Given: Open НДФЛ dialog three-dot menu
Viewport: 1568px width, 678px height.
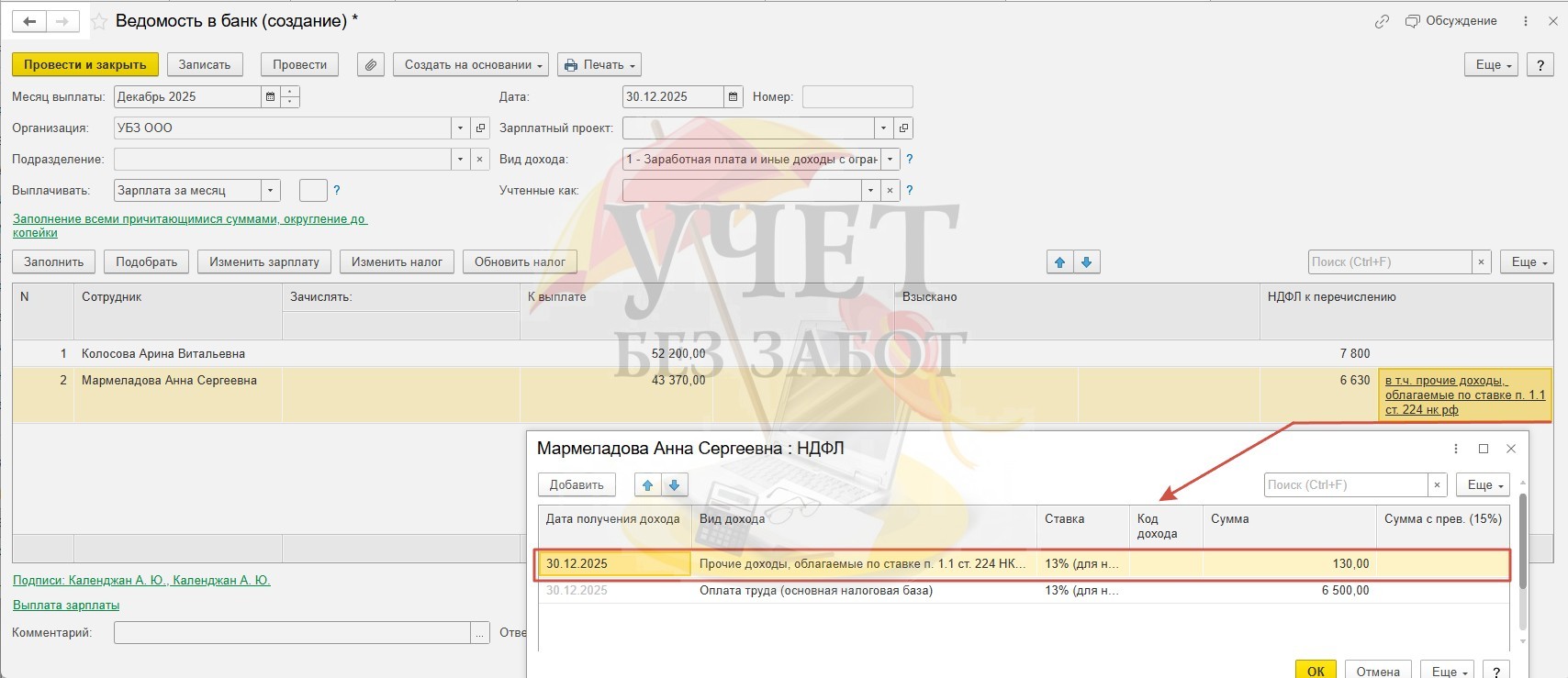Looking at the screenshot, I should click(1456, 449).
